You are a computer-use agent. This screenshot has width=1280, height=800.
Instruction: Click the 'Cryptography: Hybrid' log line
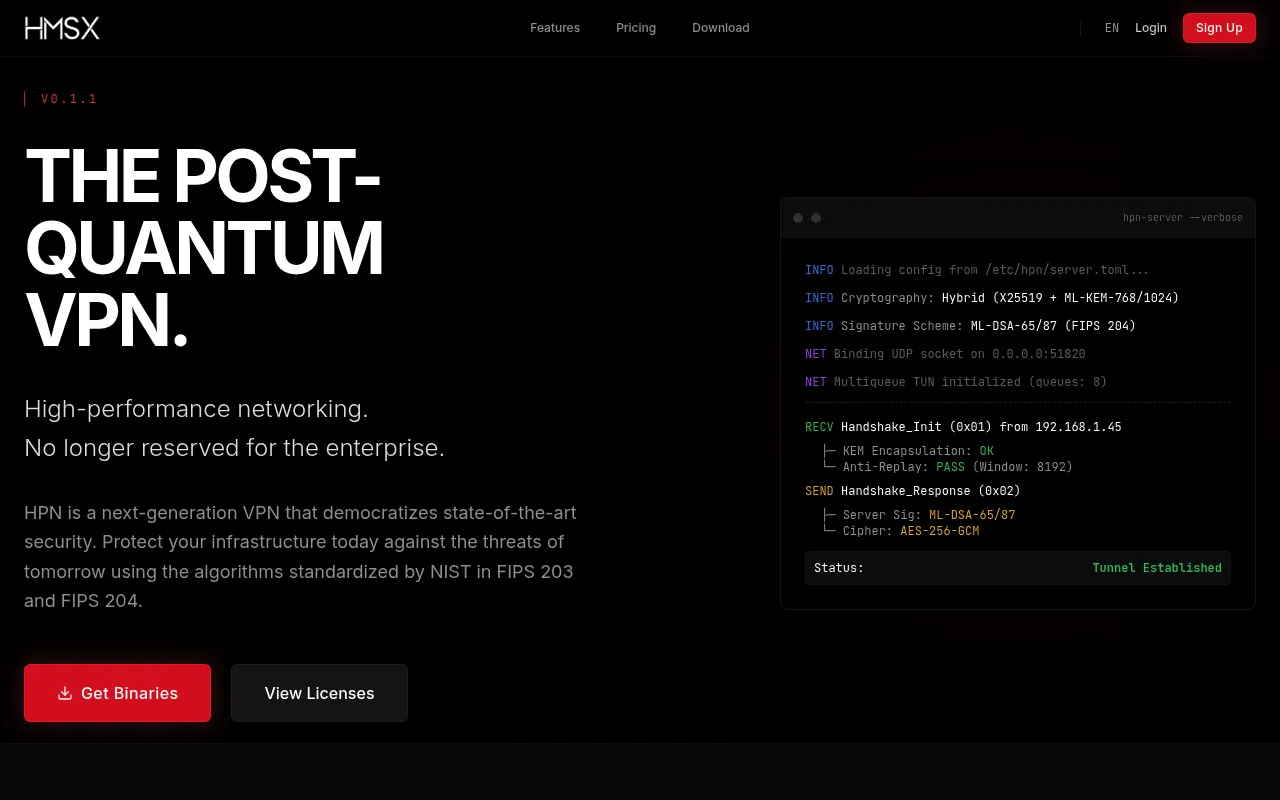point(992,298)
